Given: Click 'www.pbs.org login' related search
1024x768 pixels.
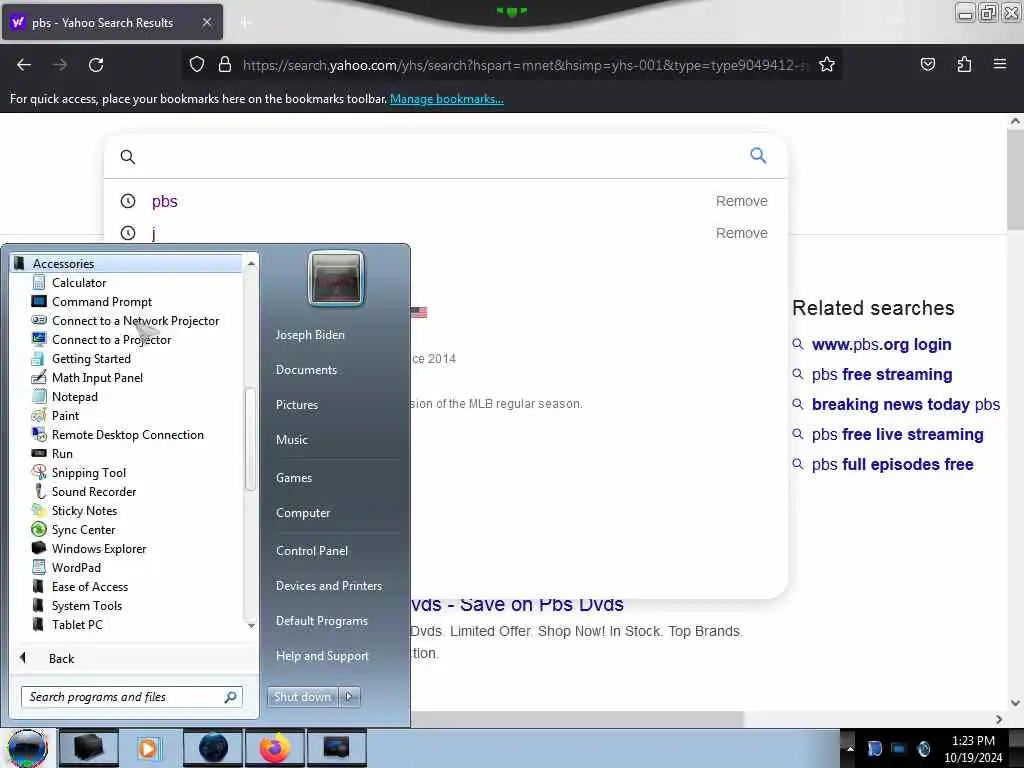Looking at the screenshot, I should [x=881, y=344].
